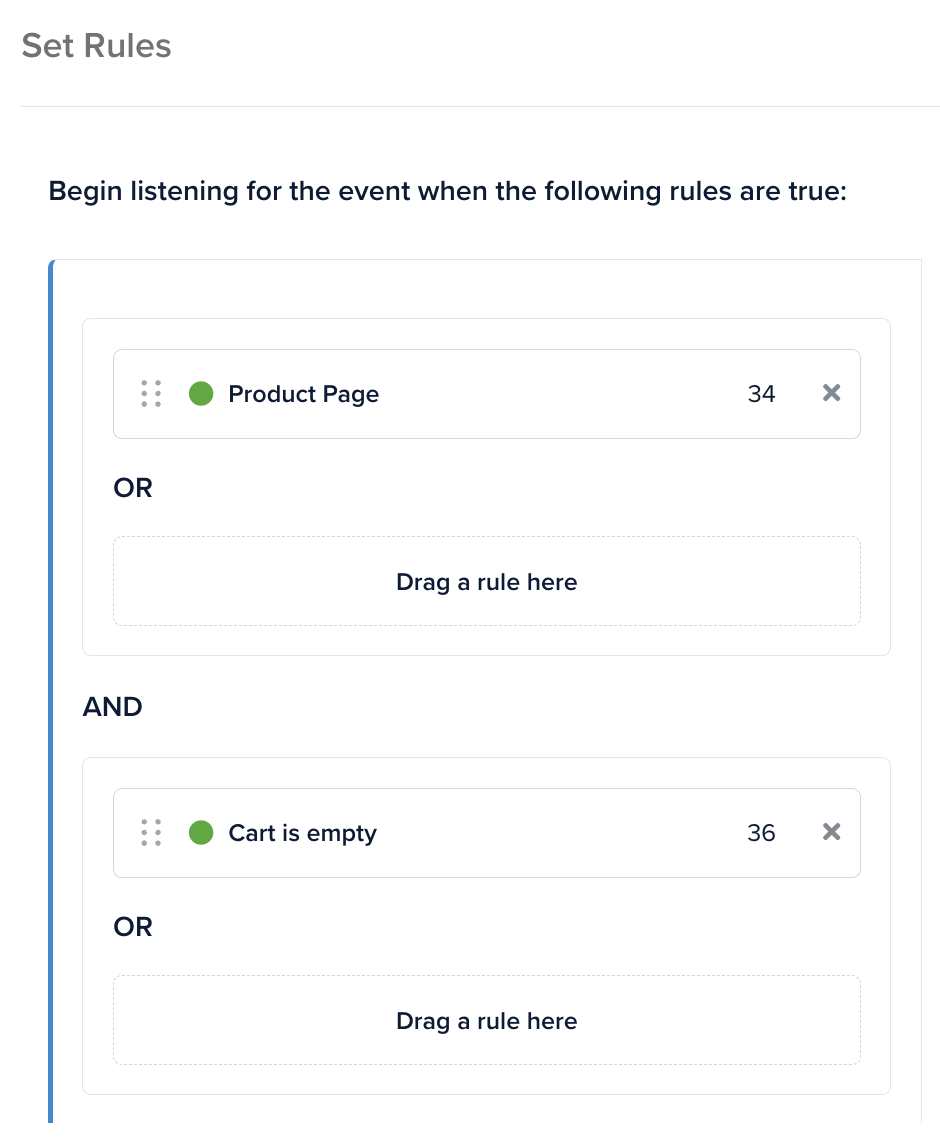Click the 36 count on Cart is empty

tap(761, 833)
